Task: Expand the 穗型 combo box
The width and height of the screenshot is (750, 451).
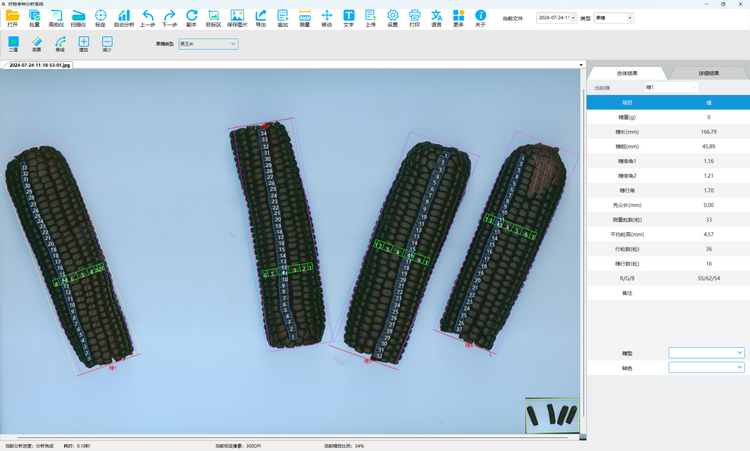Action: tap(706, 353)
